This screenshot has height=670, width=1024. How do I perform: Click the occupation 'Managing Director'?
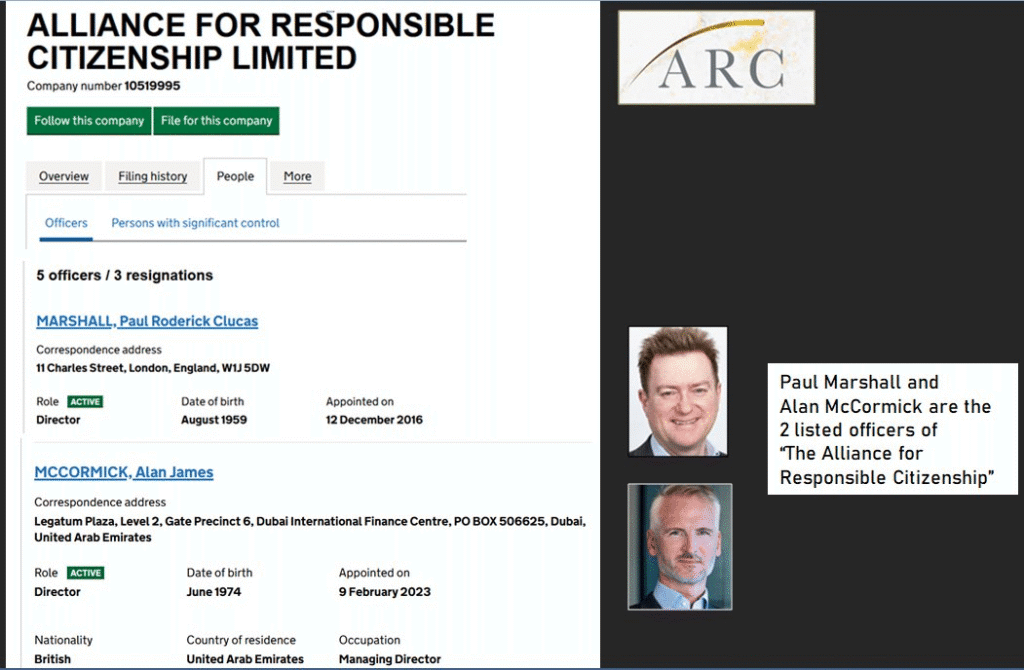(390, 659)
